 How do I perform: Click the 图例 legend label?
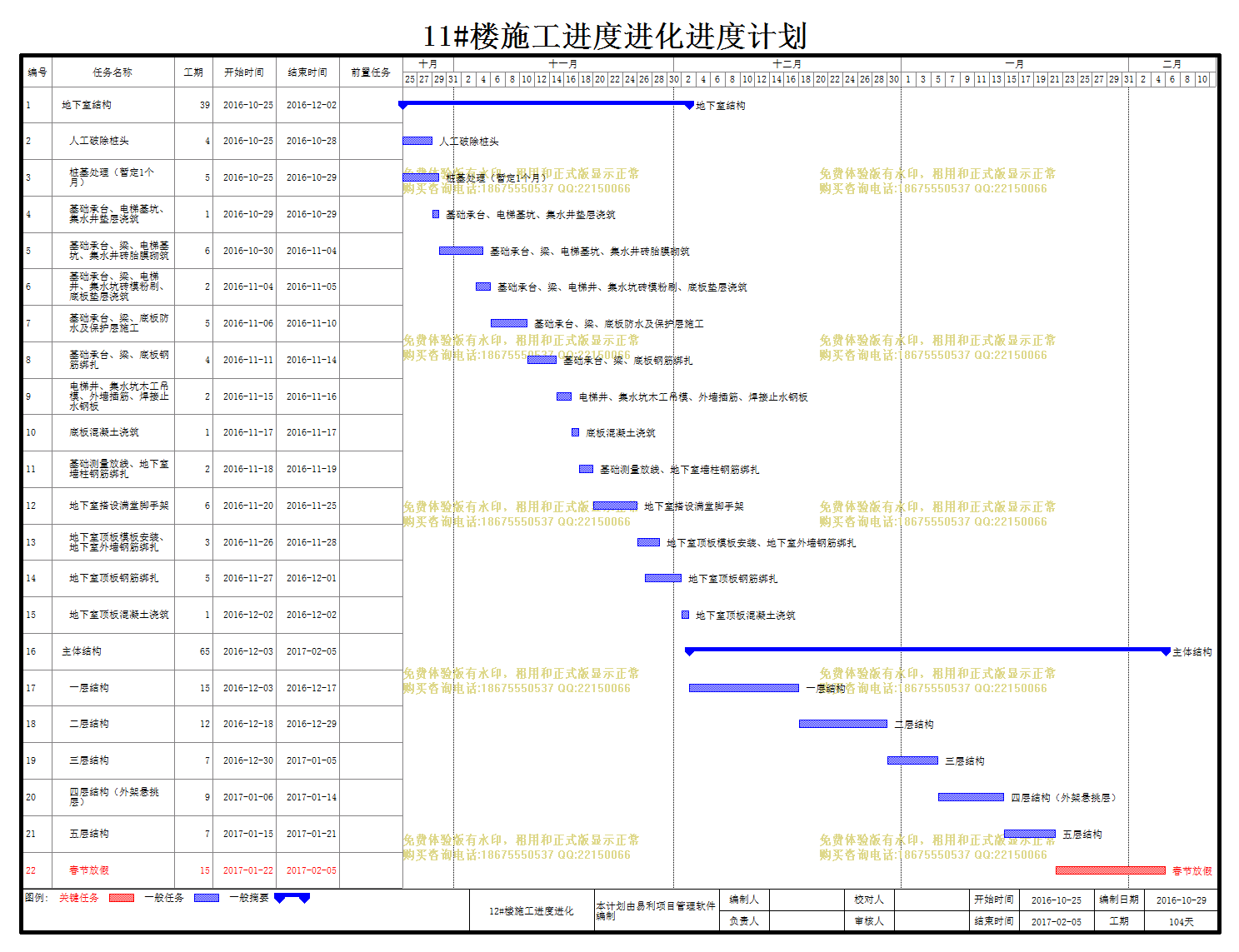[37, 898]
